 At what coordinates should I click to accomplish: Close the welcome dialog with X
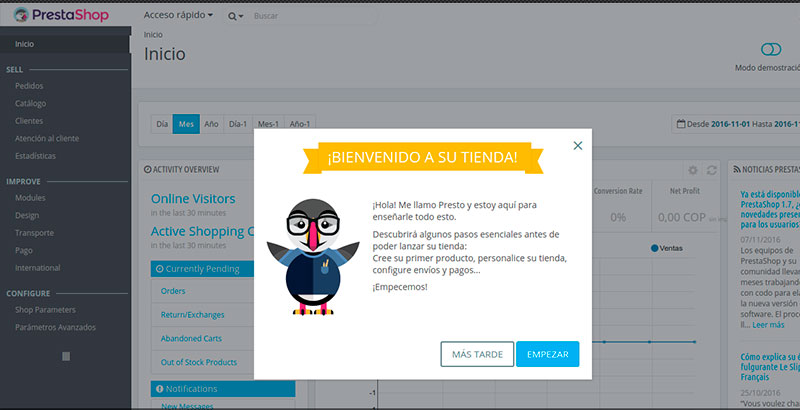(578, 146)
